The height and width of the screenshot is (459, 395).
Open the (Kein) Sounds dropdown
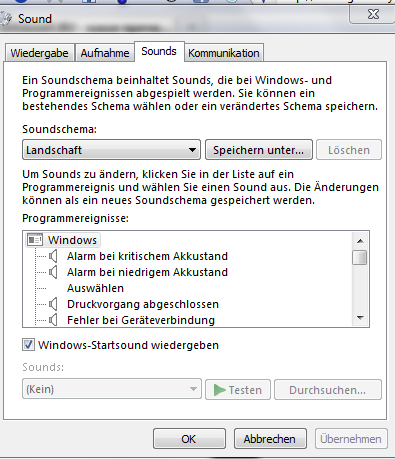[x=112, y=389]
